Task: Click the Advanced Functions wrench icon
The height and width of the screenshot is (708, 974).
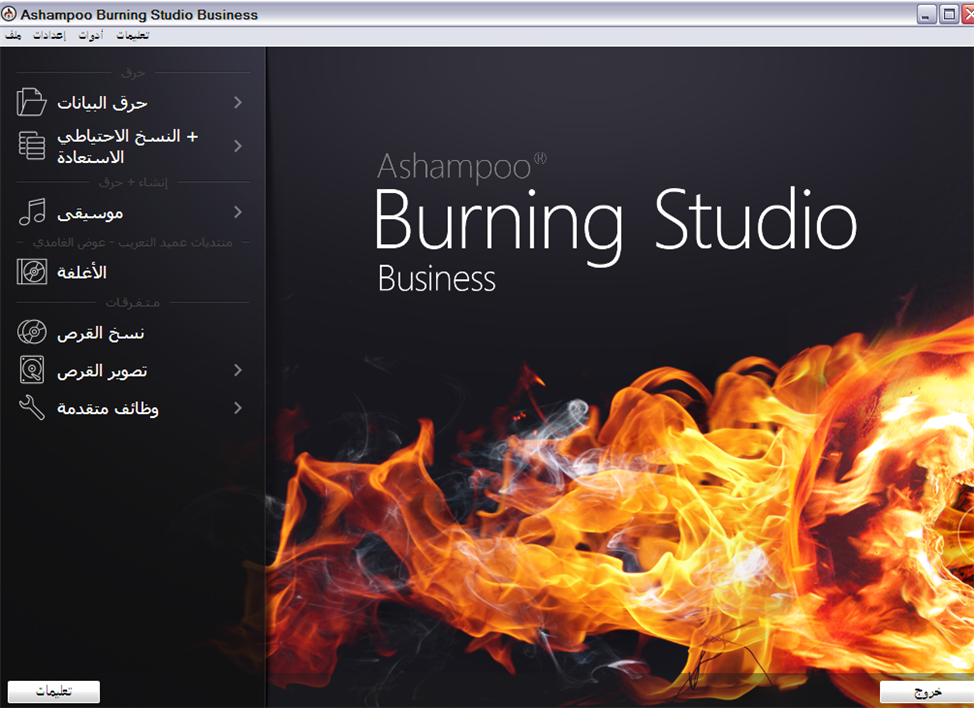Action: point(32,408)
